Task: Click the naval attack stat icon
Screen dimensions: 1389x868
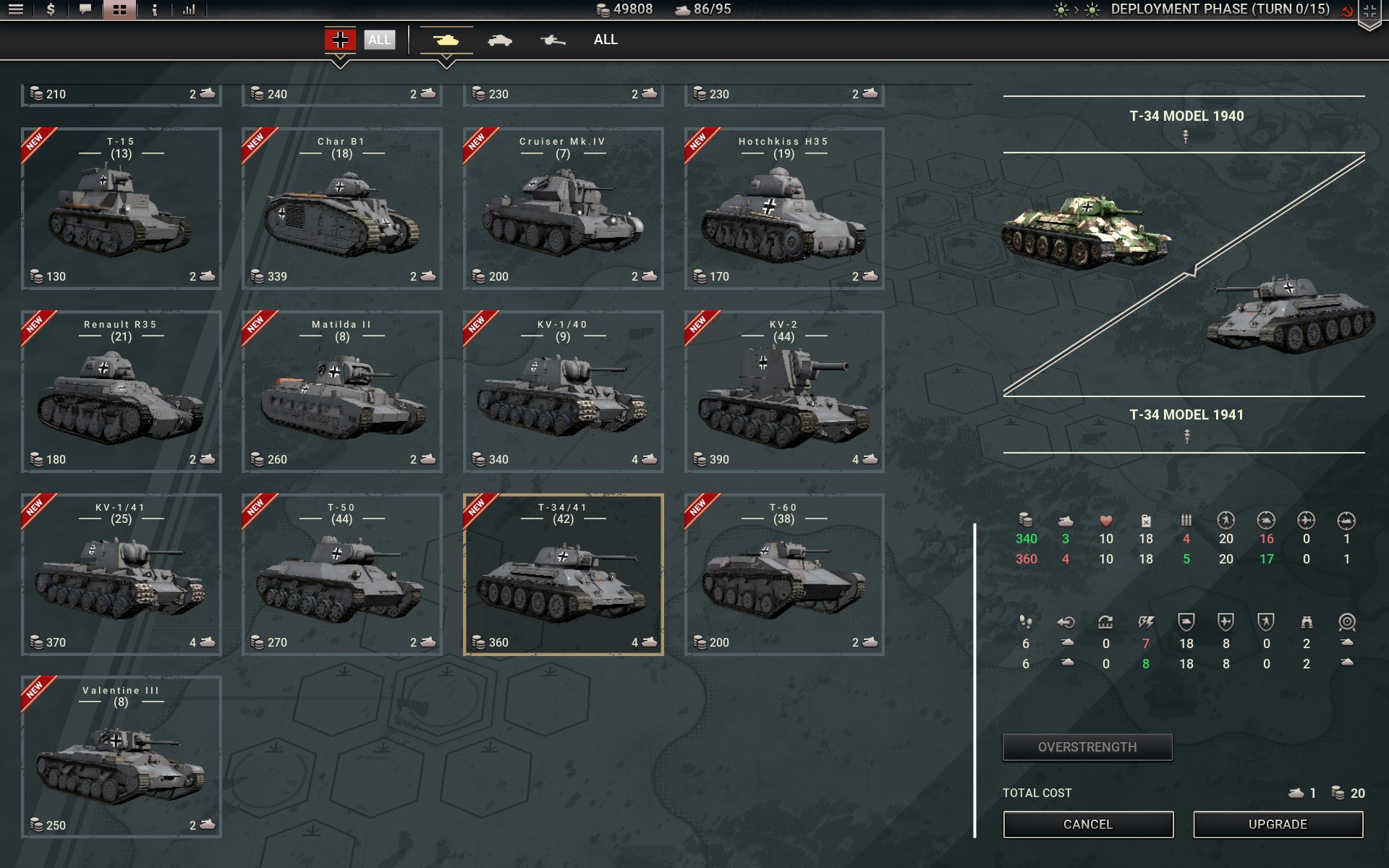Action: (x=1346, y=520)
